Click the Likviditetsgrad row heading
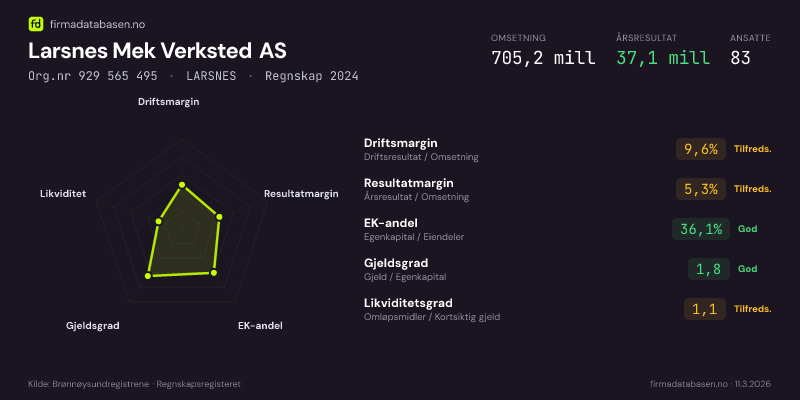Image resolution: width=800 pixels, height=400 pixels. pos(408,303)
